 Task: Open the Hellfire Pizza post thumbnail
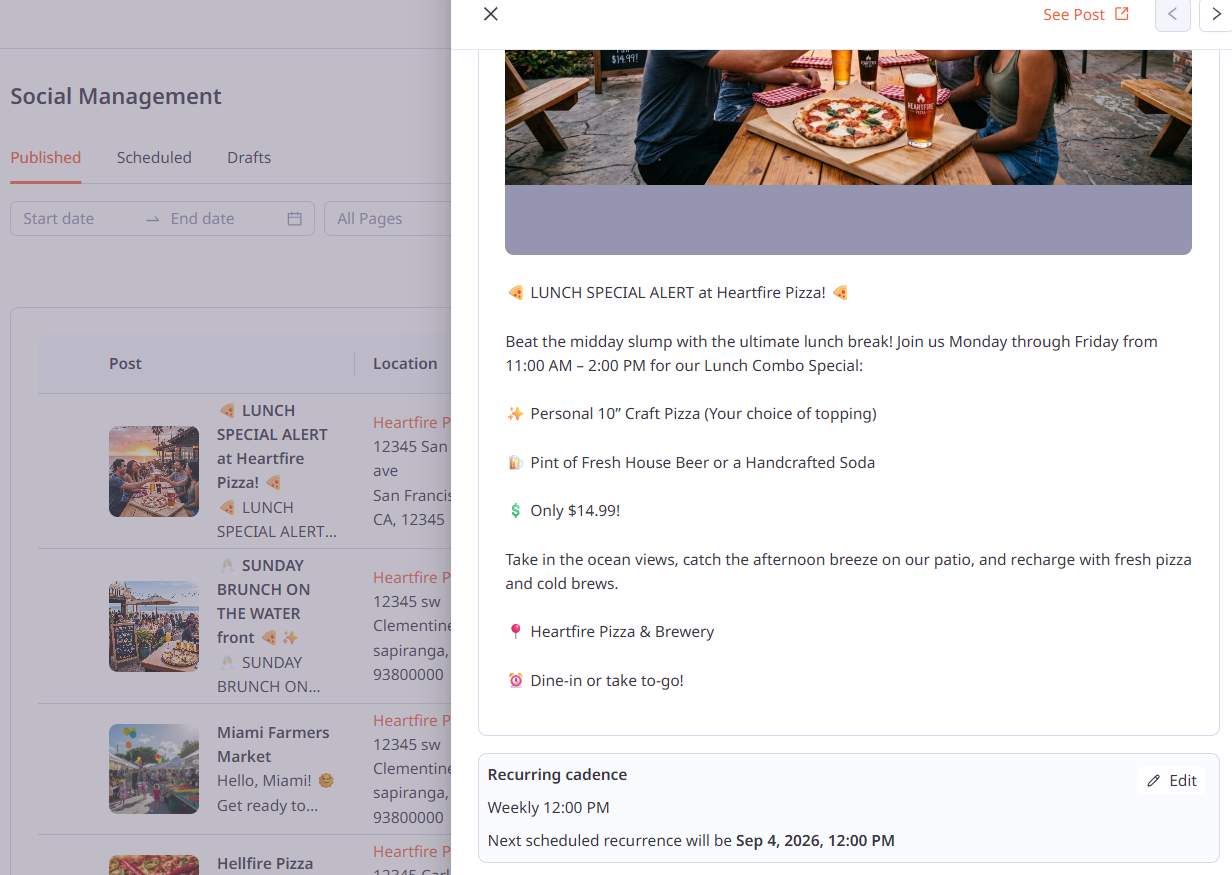154,865
